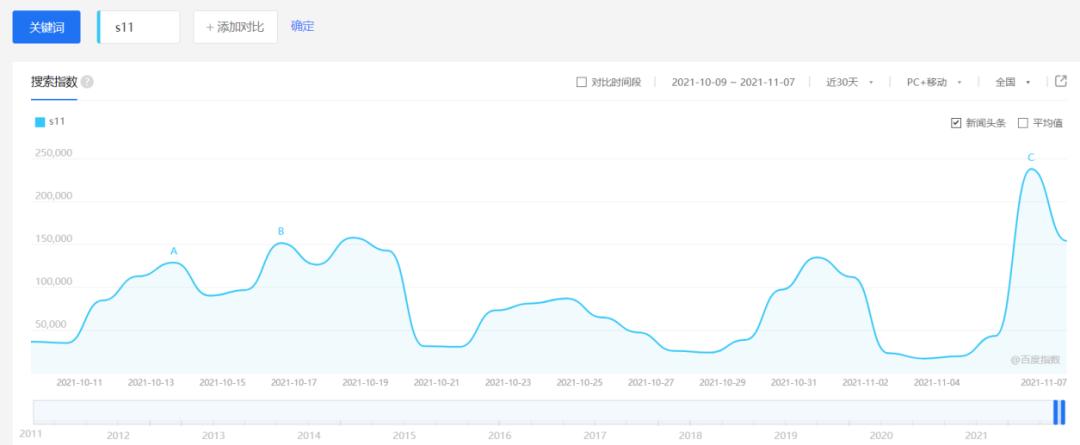Click the help icon beside 搜索指数
Screen dimensions: 1080x445
87,82
